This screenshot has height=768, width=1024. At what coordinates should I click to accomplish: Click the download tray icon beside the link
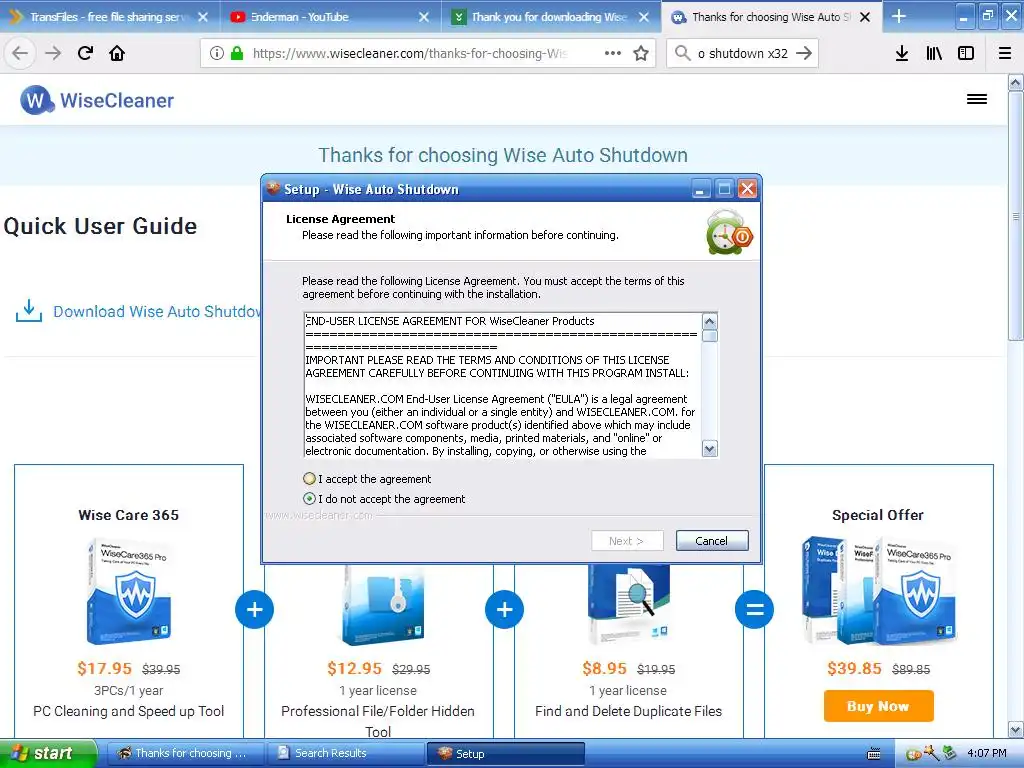tap(29, 312)
